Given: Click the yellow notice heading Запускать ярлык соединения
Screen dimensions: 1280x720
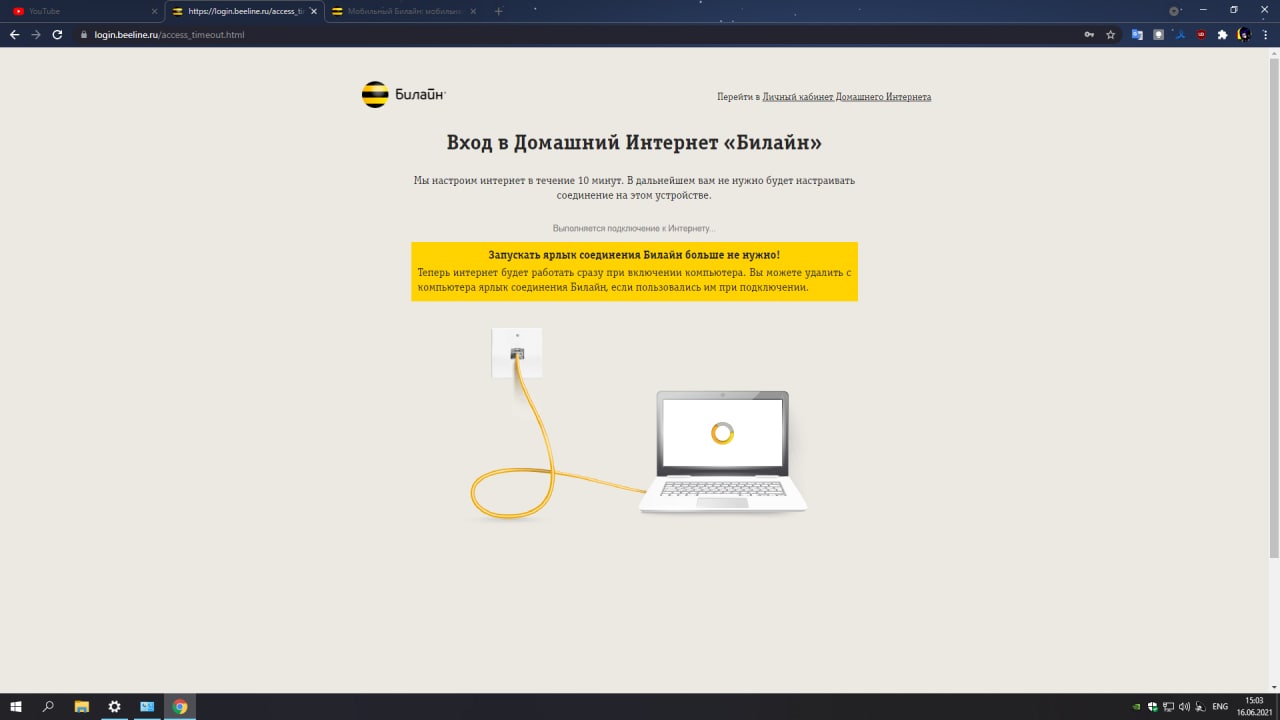Looking at the screenshot, I should pos(634,255).
